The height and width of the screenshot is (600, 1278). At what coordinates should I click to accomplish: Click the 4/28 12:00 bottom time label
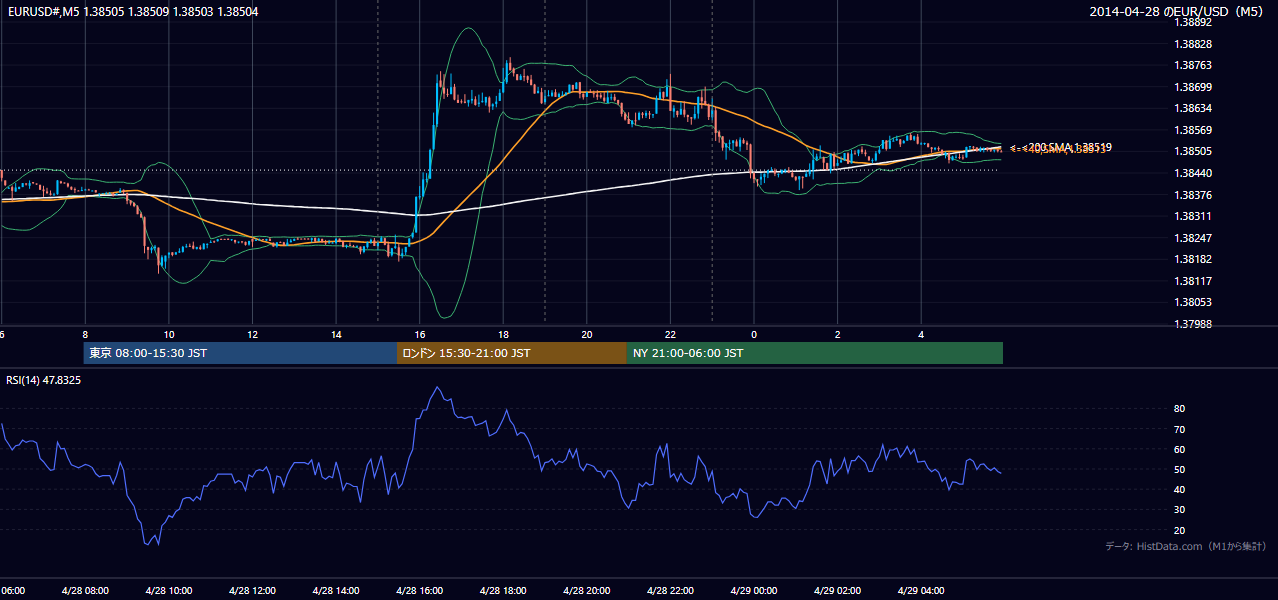click(x=252, y=590)
